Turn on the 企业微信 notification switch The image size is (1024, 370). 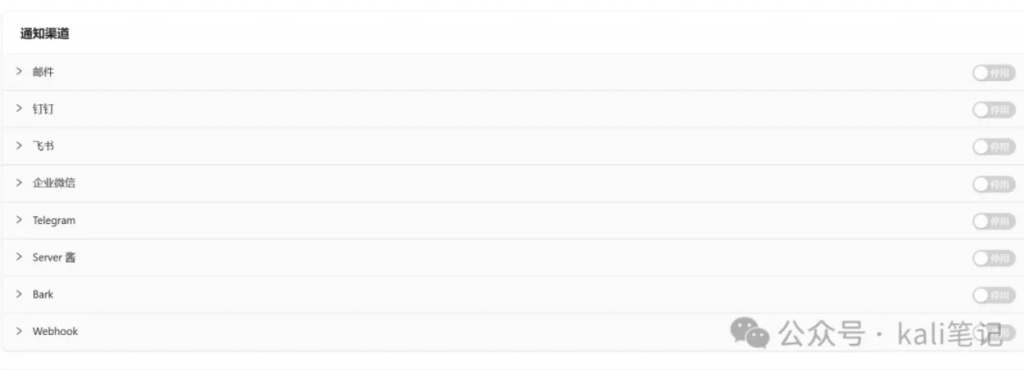tap(994, 184)
